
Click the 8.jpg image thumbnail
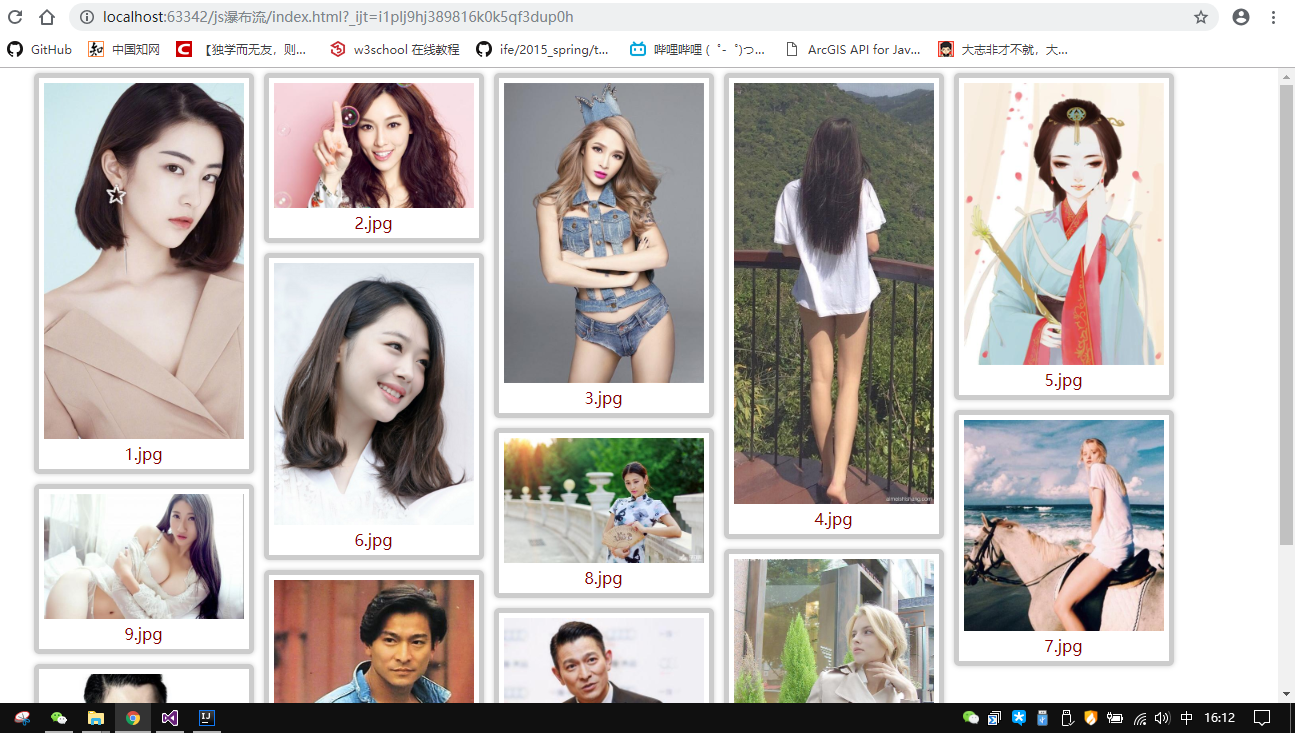click(x=604, y=500)
